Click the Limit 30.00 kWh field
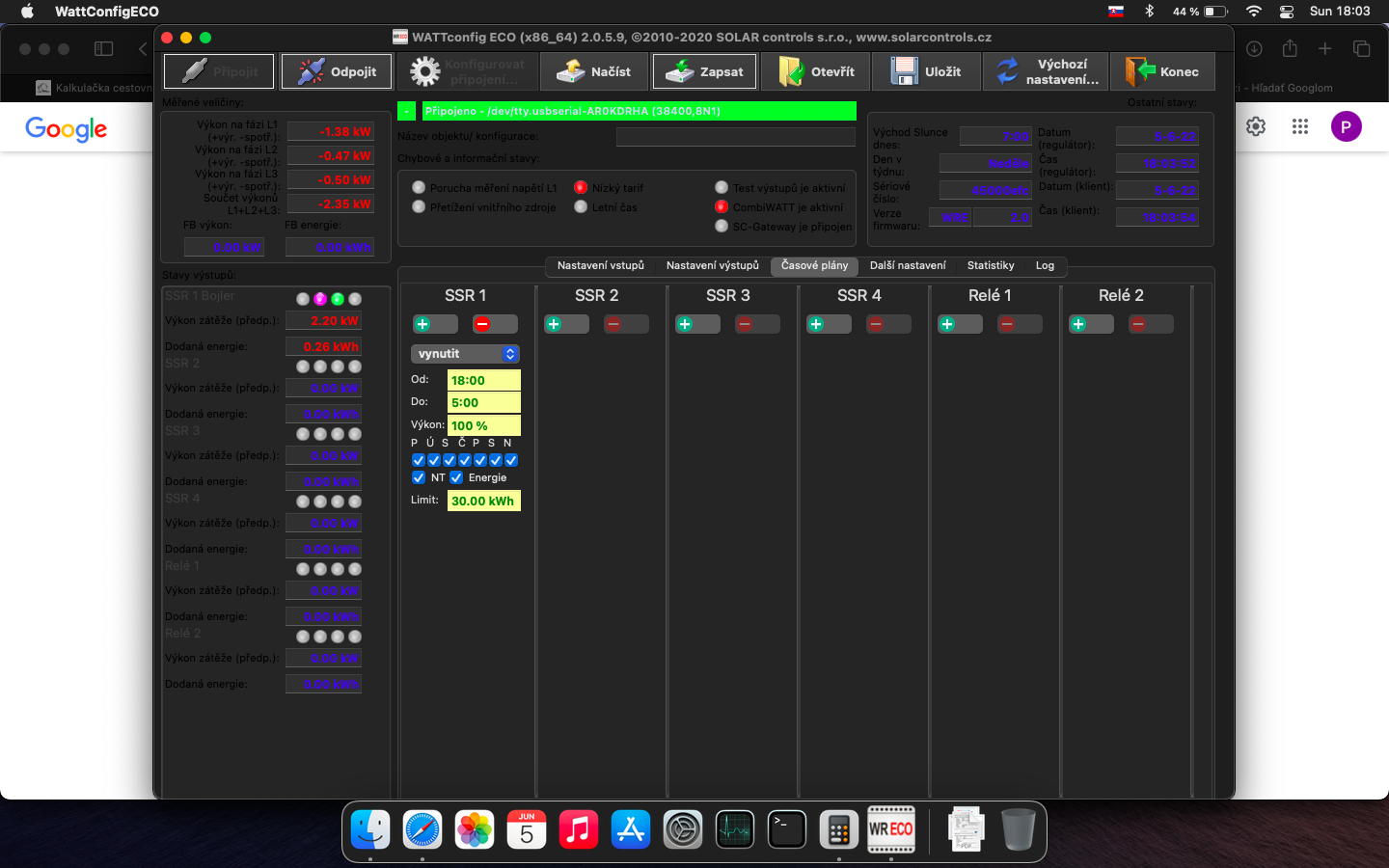This screenshot has width=1389, height=868. (x=483, y=501)
